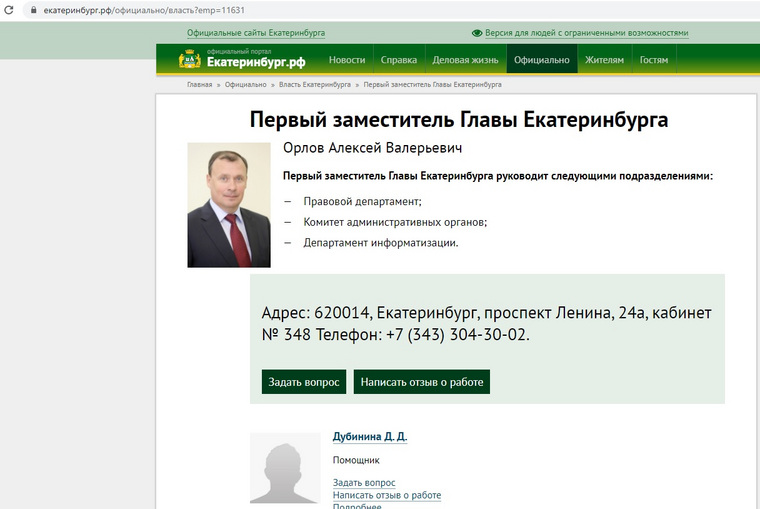Open the Новости menu item

tap(347, 60)
